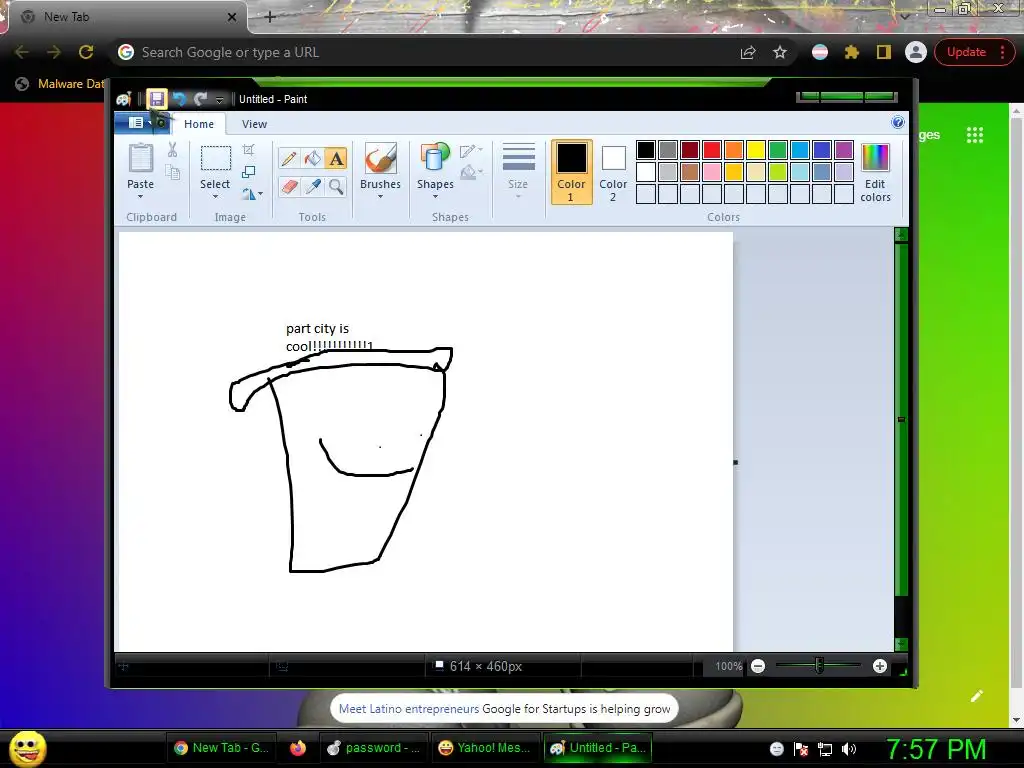
Task: Select the Eraser tool
Action: pos(289,187)
